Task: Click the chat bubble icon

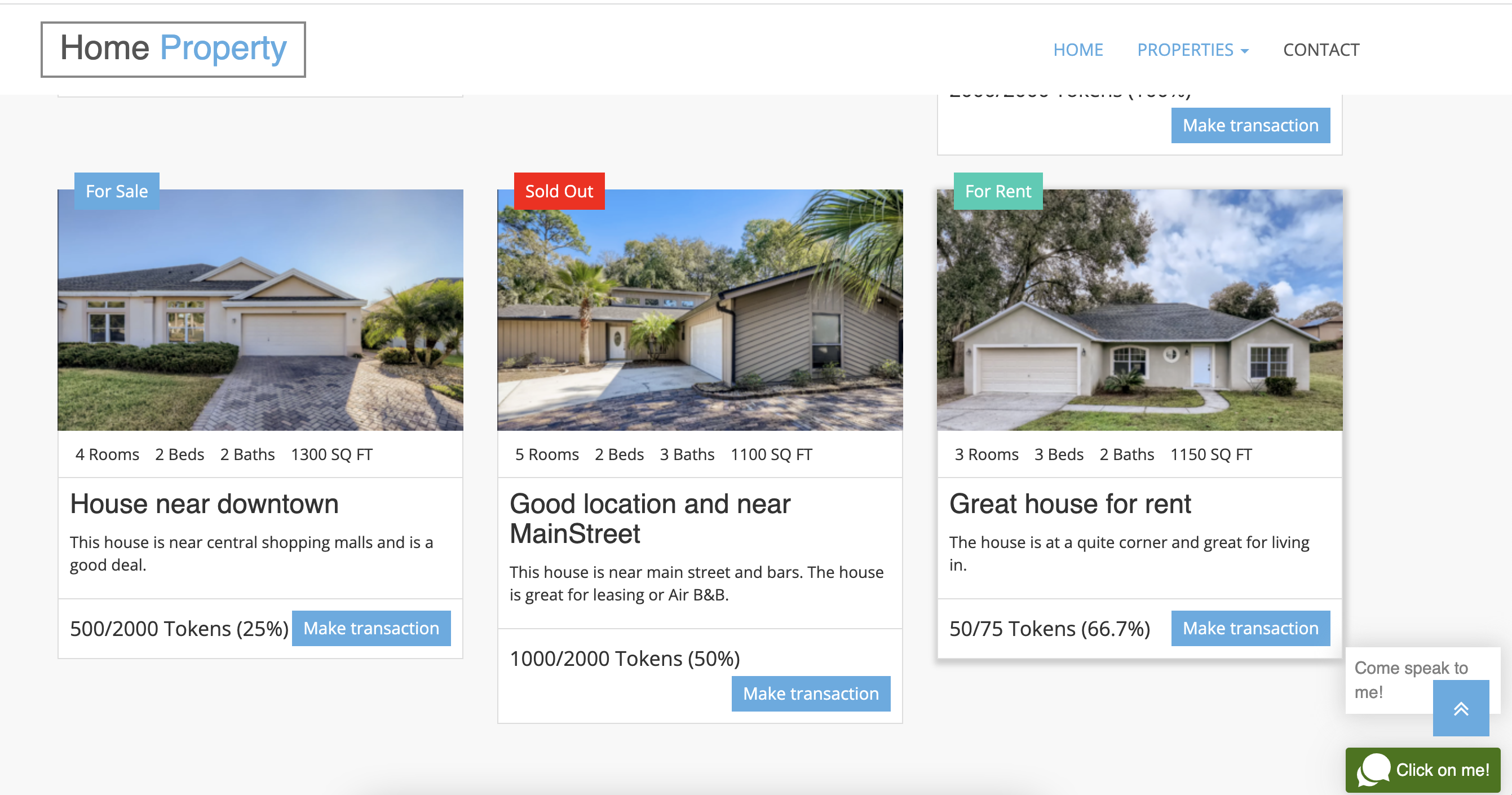Action: 1373,769
